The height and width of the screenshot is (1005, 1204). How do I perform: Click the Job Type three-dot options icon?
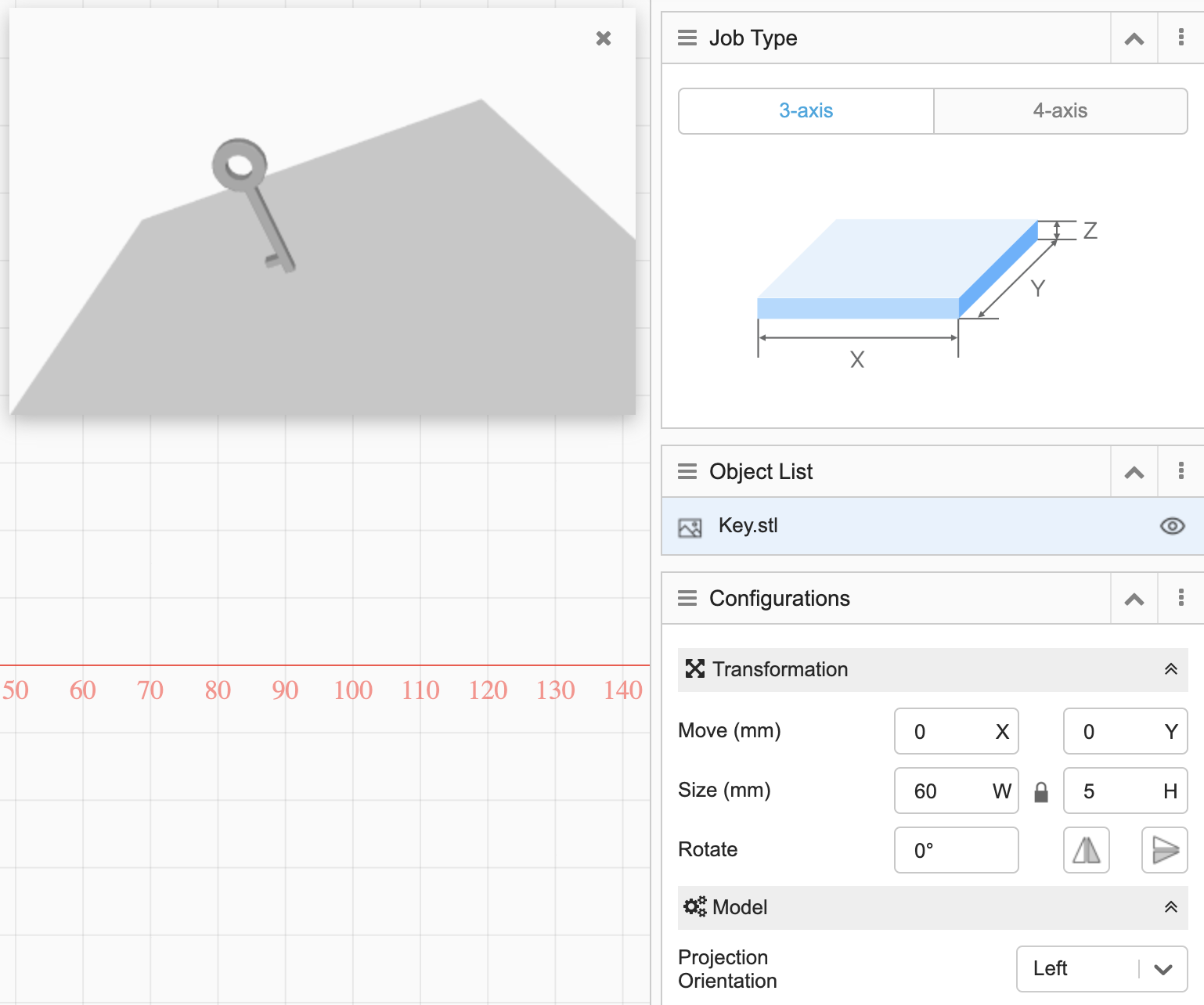(x=1181, y=38)
